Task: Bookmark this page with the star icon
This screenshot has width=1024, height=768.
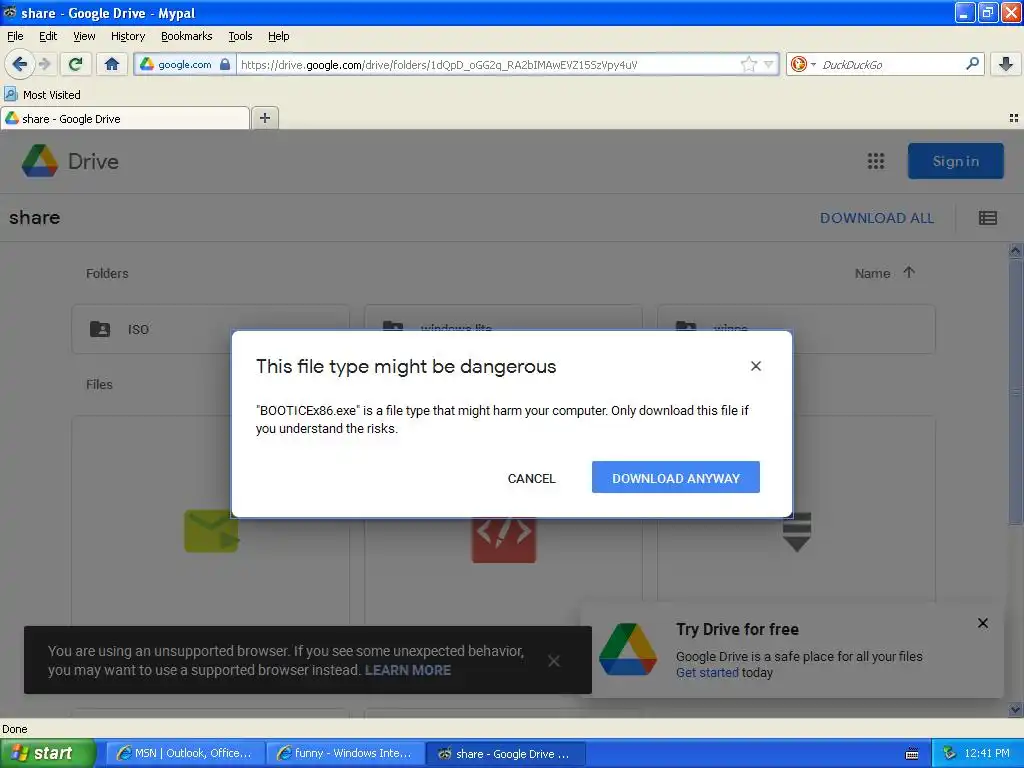Action: click(x=748, y=64)
